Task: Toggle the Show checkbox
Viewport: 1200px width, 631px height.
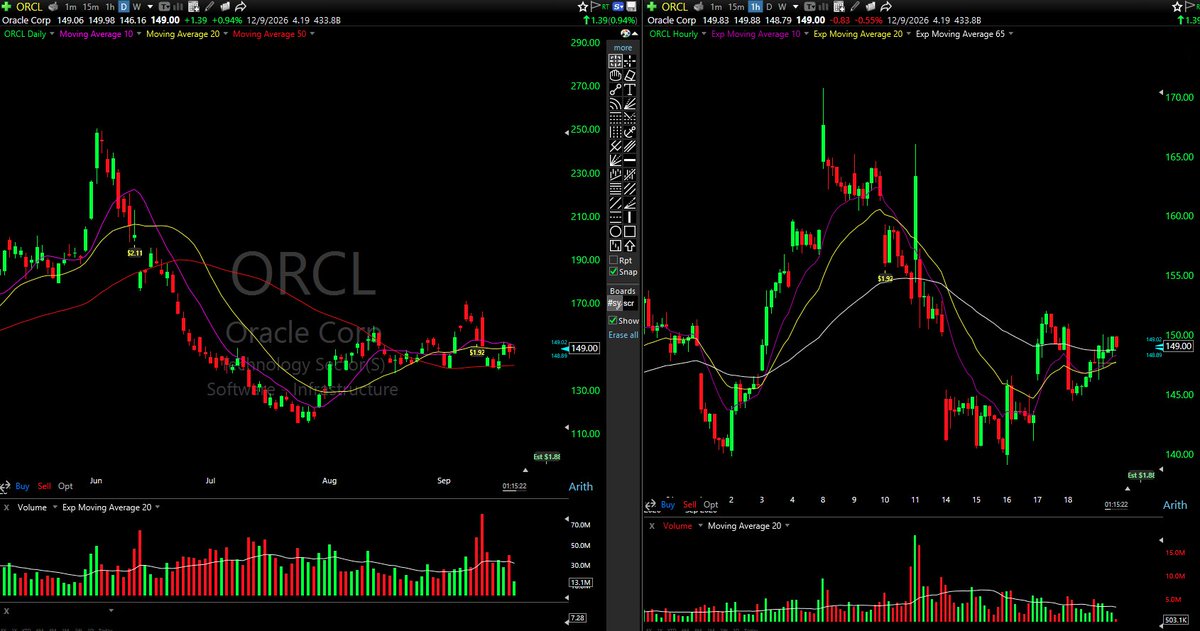Action: click(614, 320)
